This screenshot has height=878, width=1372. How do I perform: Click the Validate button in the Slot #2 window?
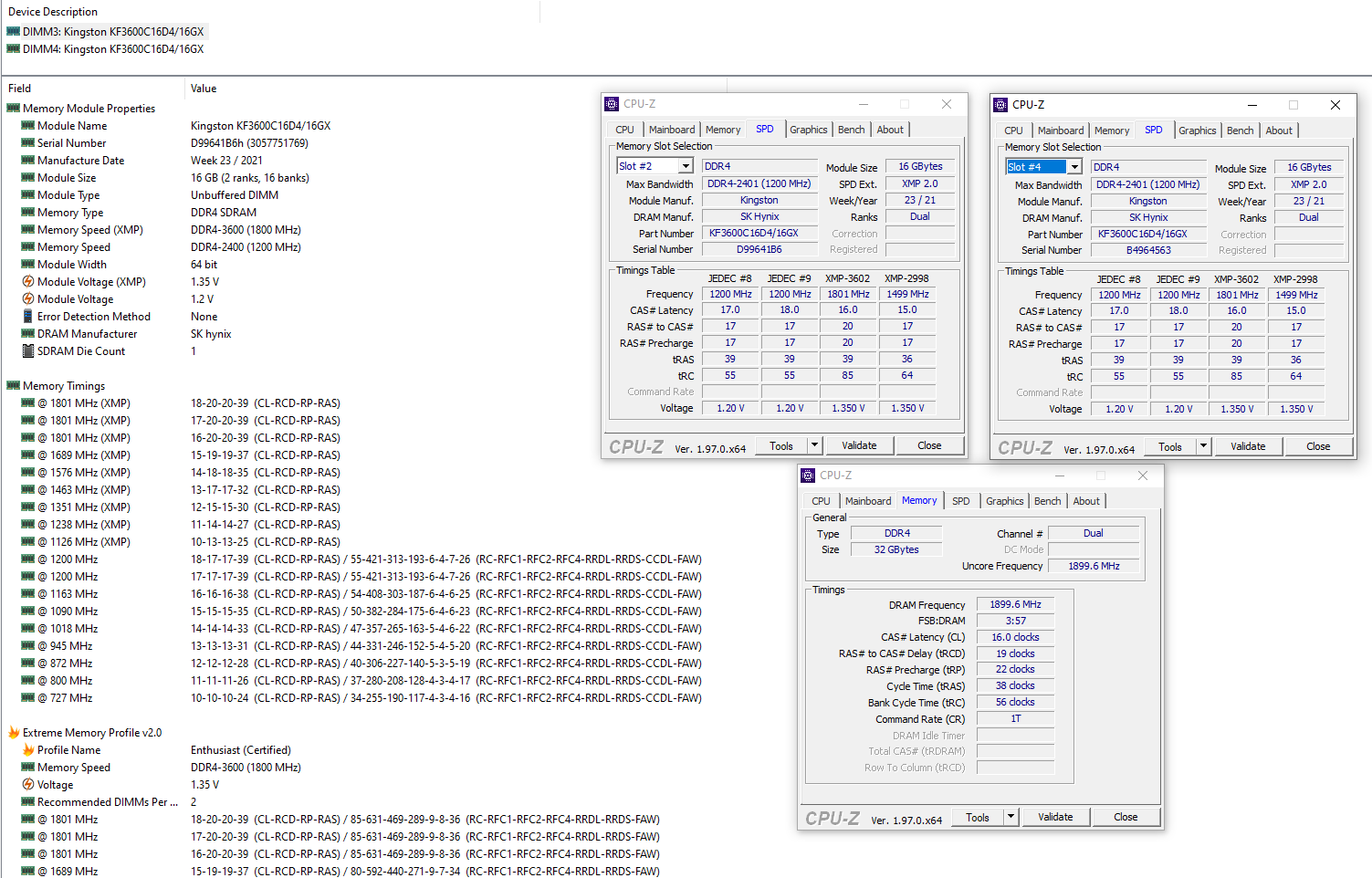[859, 445]
